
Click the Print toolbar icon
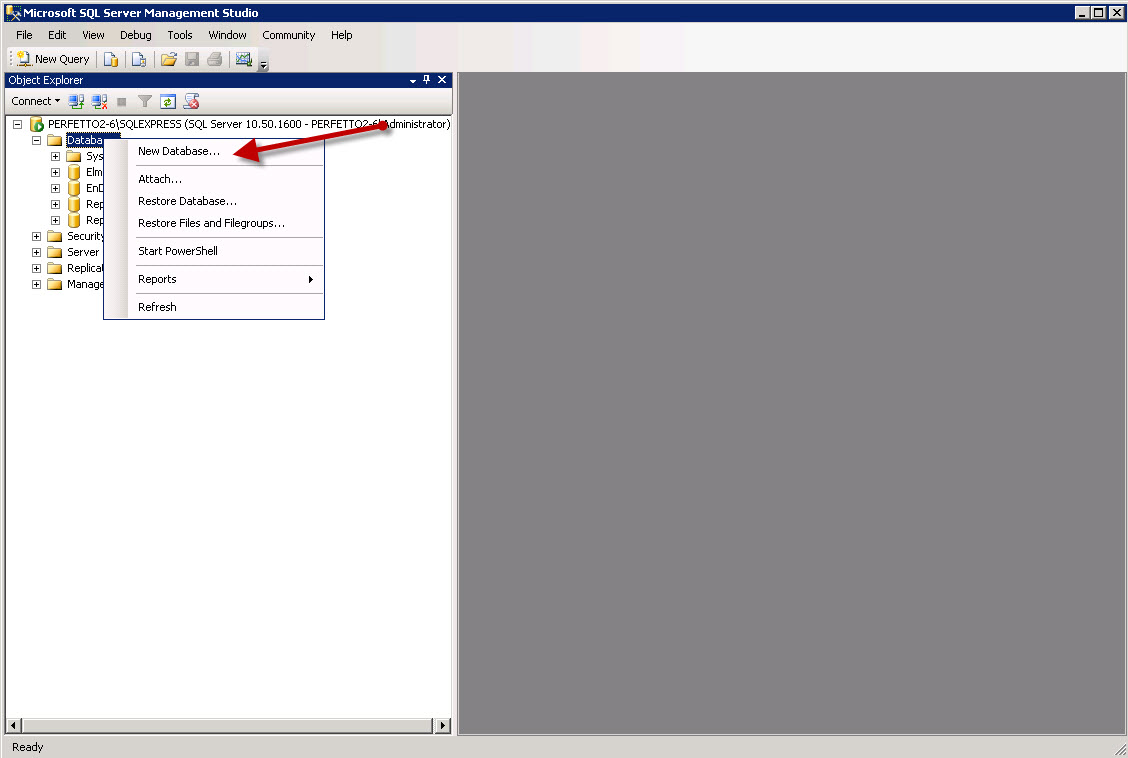[214, 58]
